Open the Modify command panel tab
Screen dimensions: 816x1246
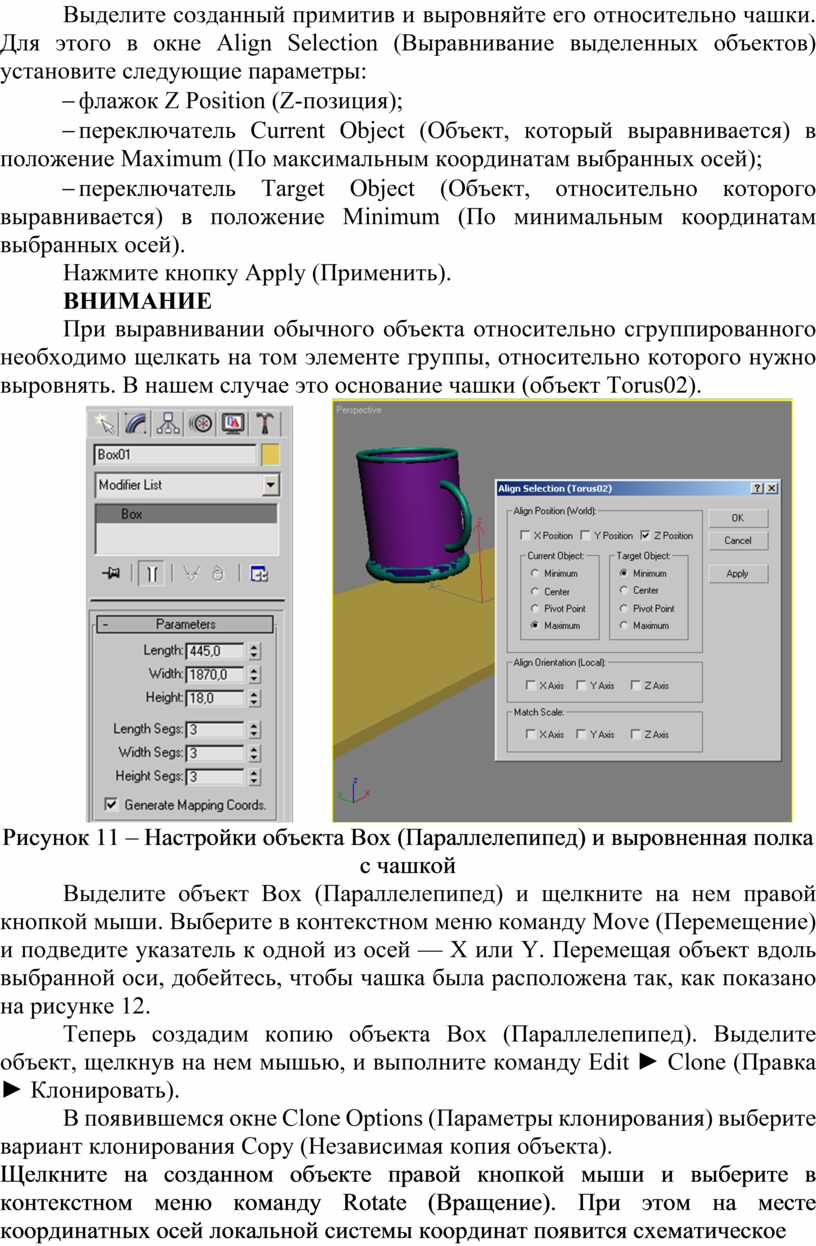pyautogui.click(x=136, y=423)
